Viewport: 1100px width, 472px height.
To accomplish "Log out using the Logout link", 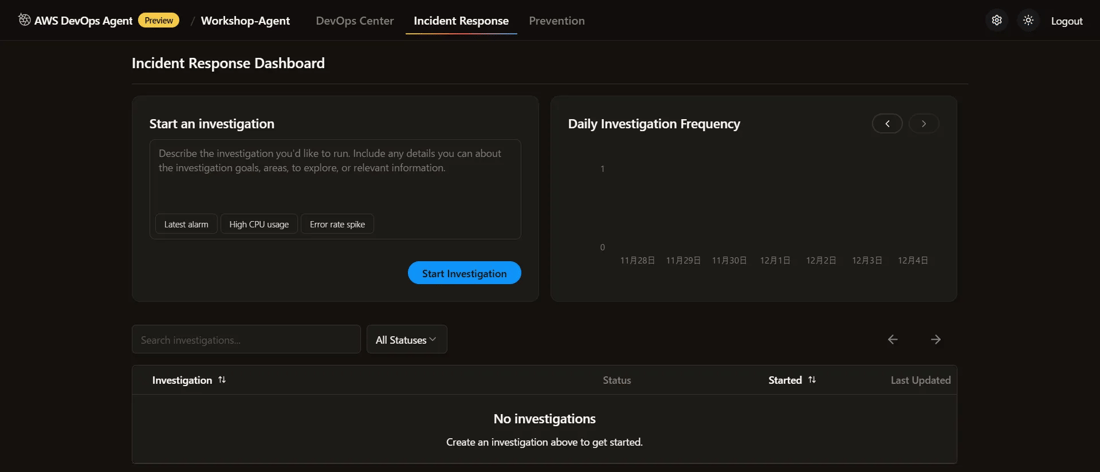I will pyautogui.click(x=1066, y=21).
